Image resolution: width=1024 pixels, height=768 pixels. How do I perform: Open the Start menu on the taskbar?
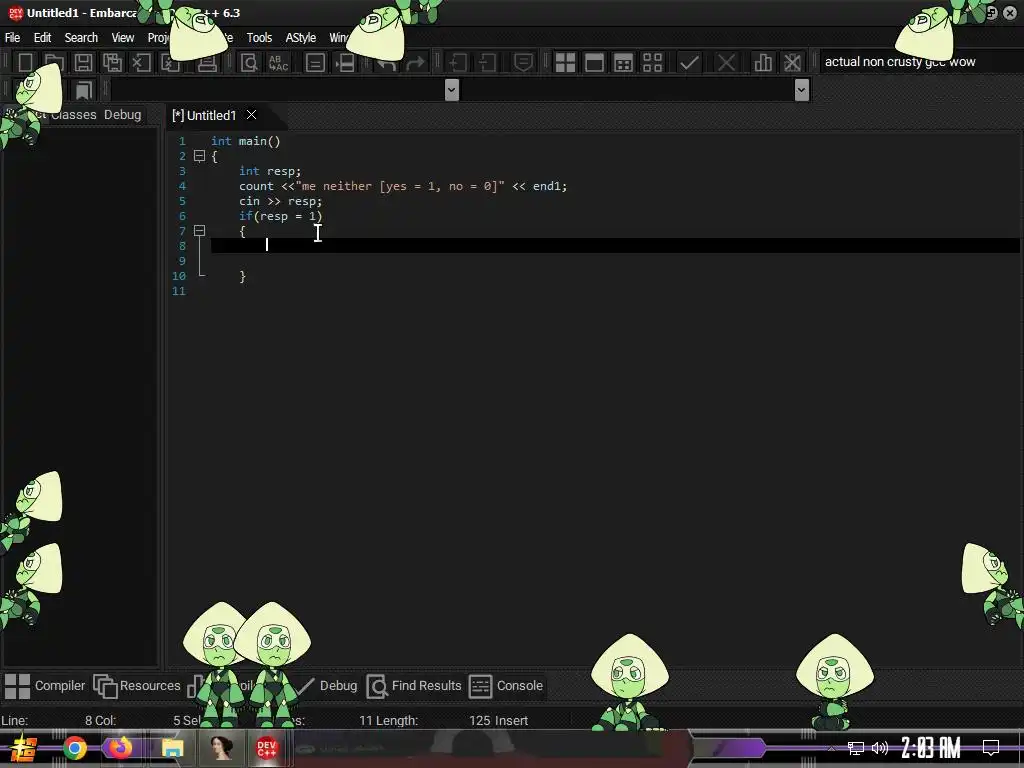tap(24, 748)
